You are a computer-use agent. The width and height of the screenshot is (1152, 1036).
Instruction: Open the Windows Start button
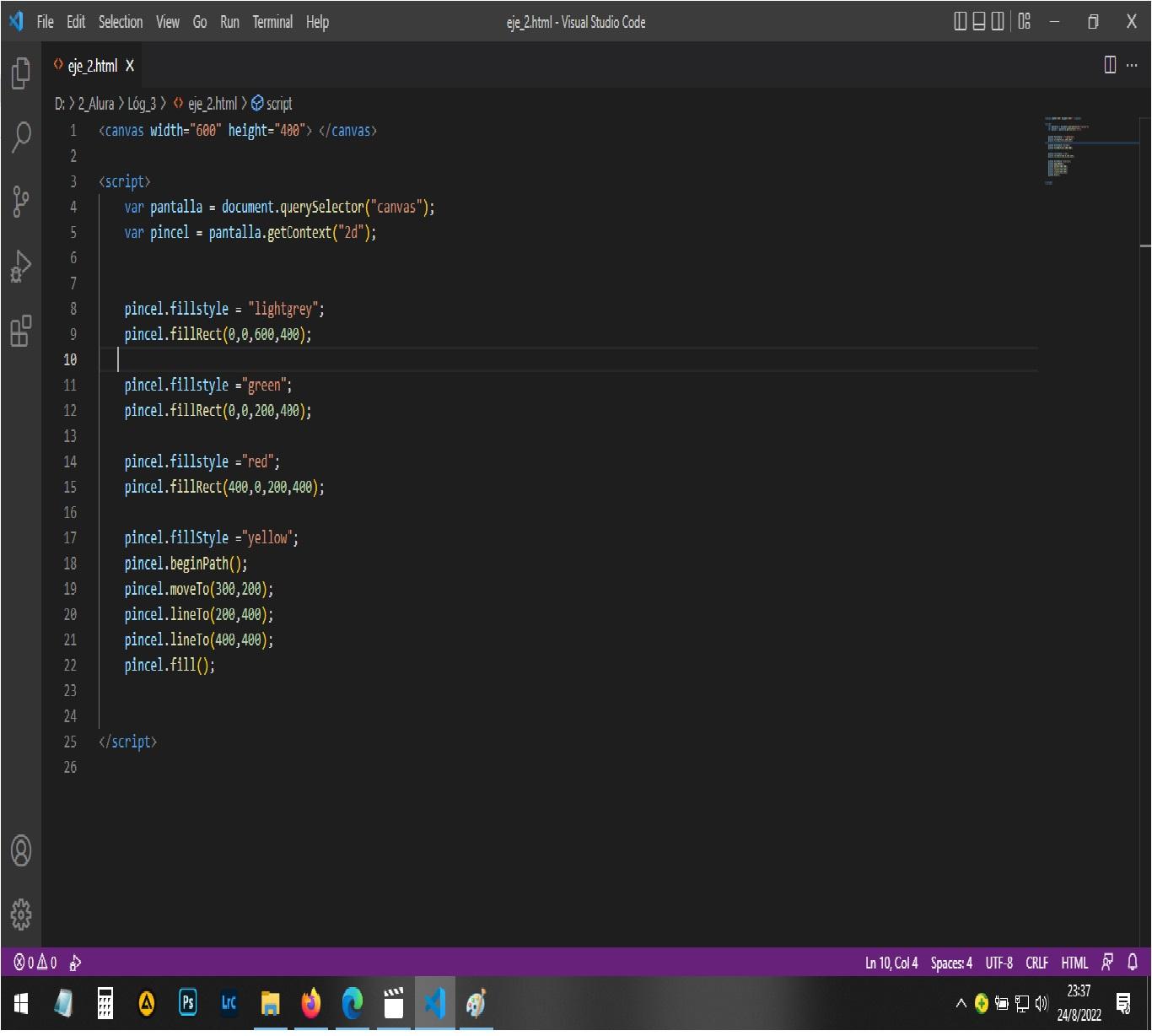pyautogui.click(x=21, y=1003)
